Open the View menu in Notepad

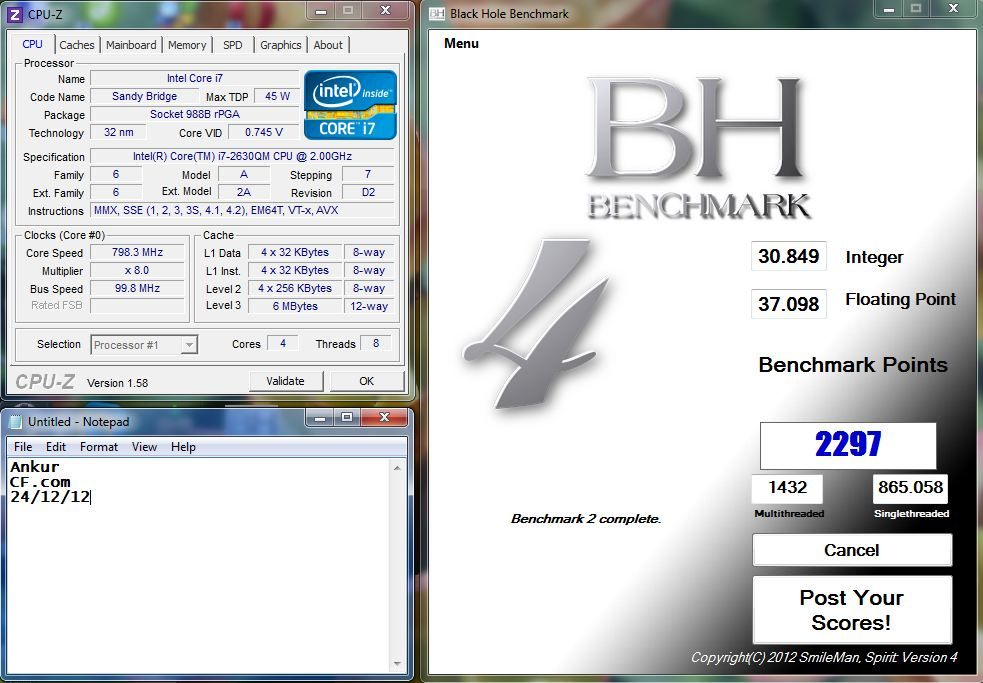click(144, 447)
